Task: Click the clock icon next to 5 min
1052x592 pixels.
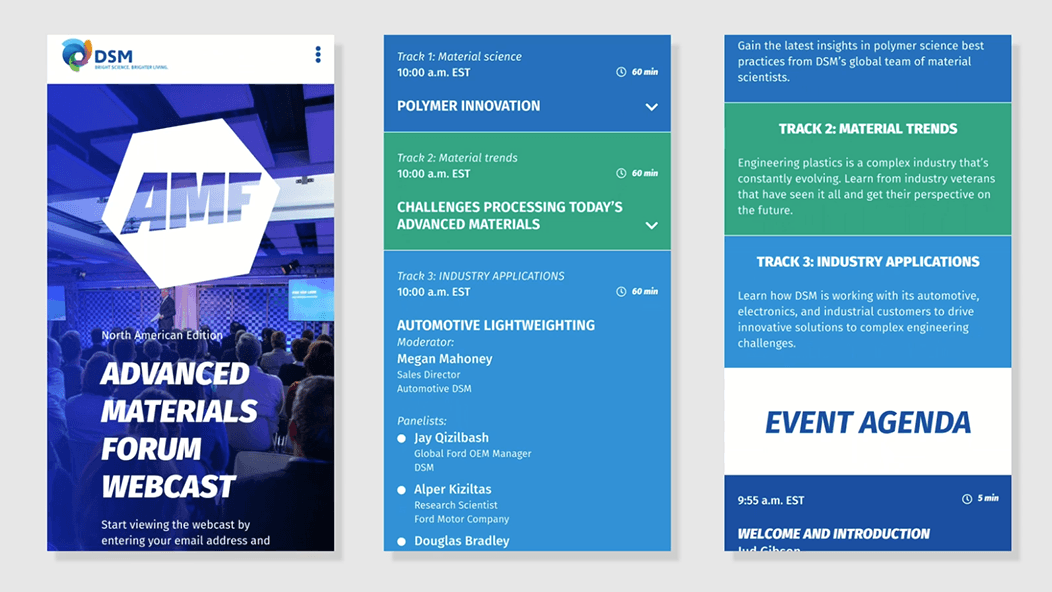Action: click(x=967, y=499)
